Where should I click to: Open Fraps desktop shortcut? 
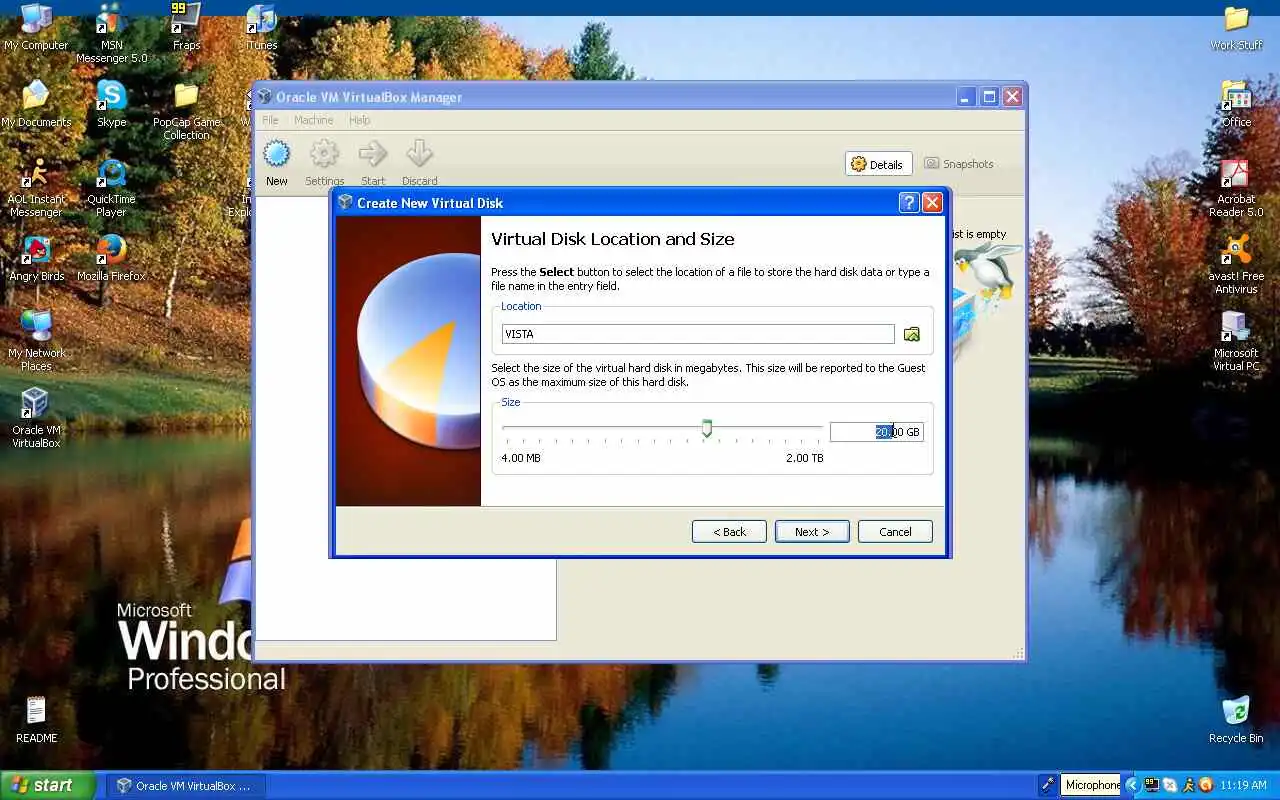coord(186,27)
